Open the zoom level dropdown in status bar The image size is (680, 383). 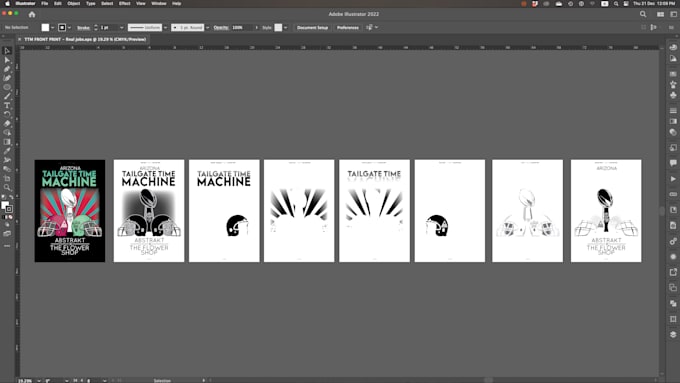pyautogui.click(x=39, y=380)
